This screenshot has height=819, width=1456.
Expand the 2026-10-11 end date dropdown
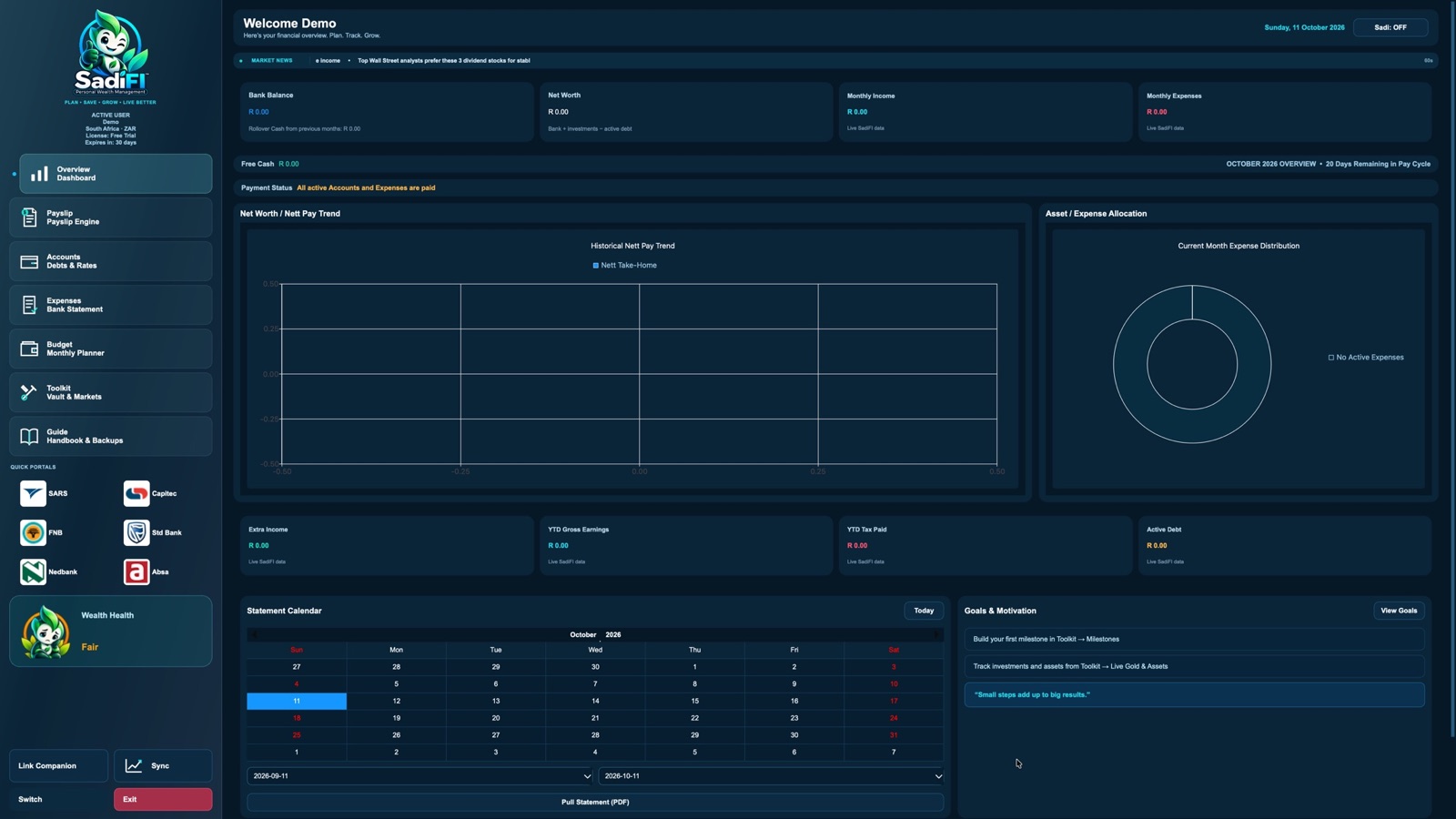click(771, 776)
